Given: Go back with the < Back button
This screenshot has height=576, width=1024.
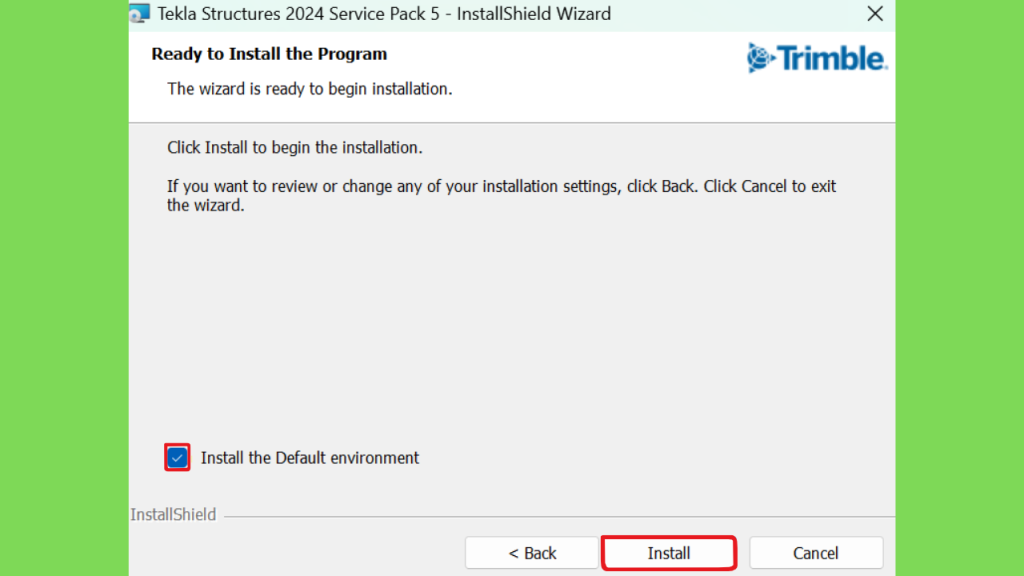Looking at the screenshot, I should pos(532,553).
